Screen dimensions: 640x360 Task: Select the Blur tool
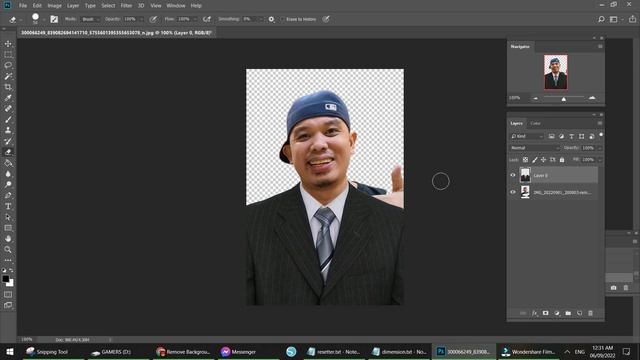(8, 174)
